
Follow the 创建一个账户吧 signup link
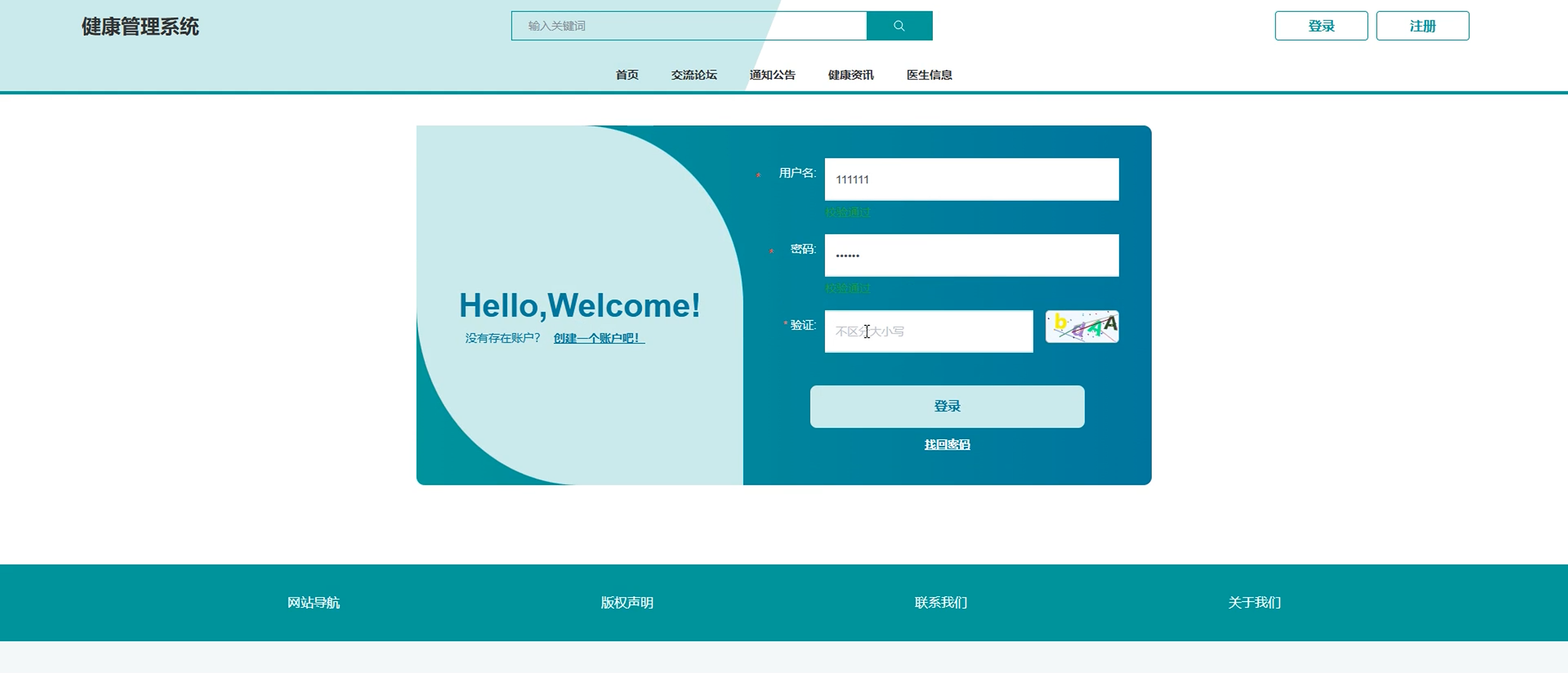tap(599, 338)
